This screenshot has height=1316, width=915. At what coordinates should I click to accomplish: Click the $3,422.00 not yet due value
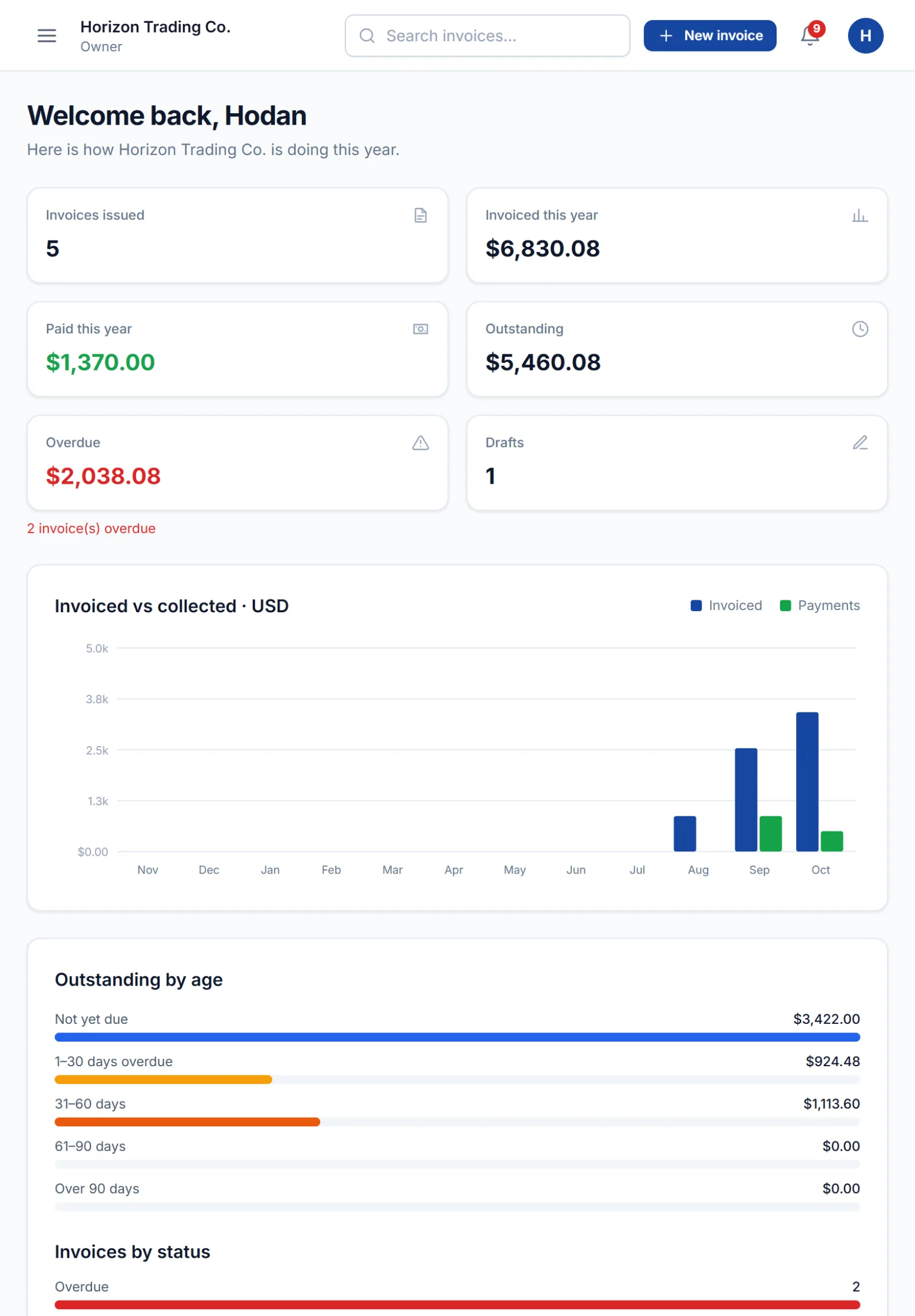point(826,1019)
